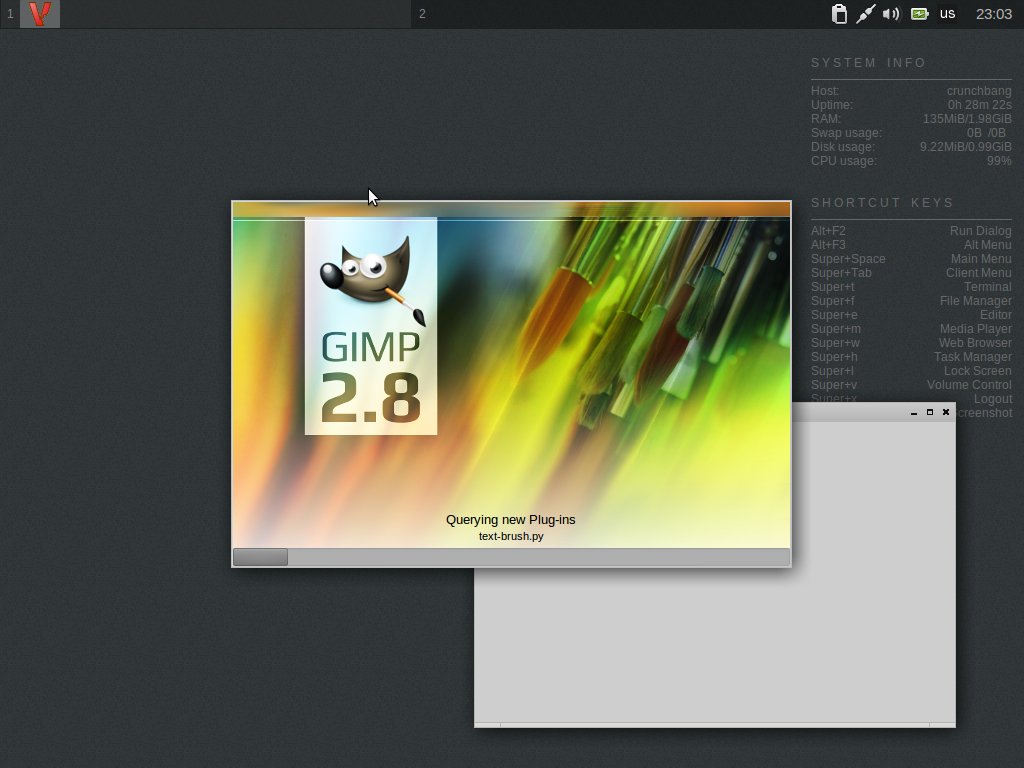Click the 'Web Browser' shortcut entry
Viewport: 1024px width, 768px height.
[x=975, y=343]
